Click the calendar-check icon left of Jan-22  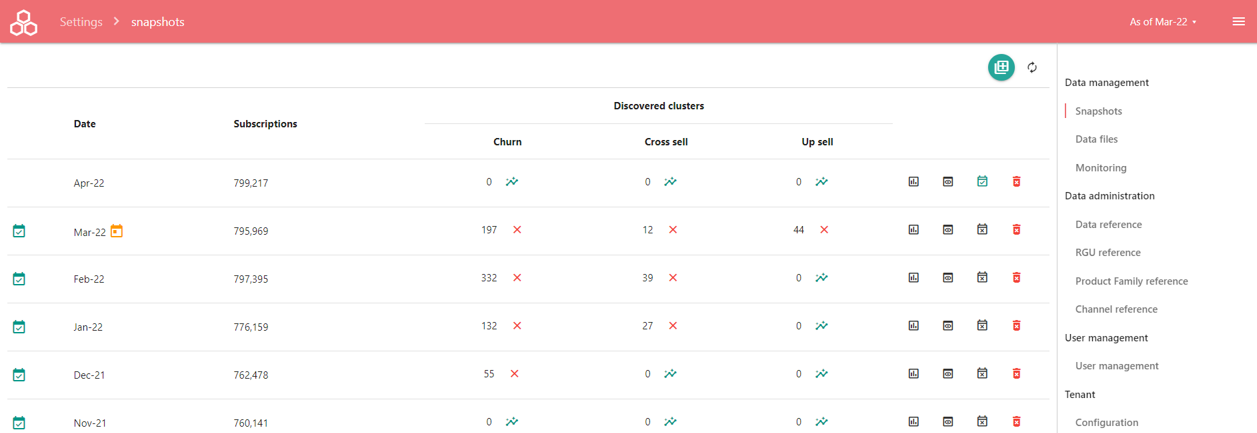[19, 327]
